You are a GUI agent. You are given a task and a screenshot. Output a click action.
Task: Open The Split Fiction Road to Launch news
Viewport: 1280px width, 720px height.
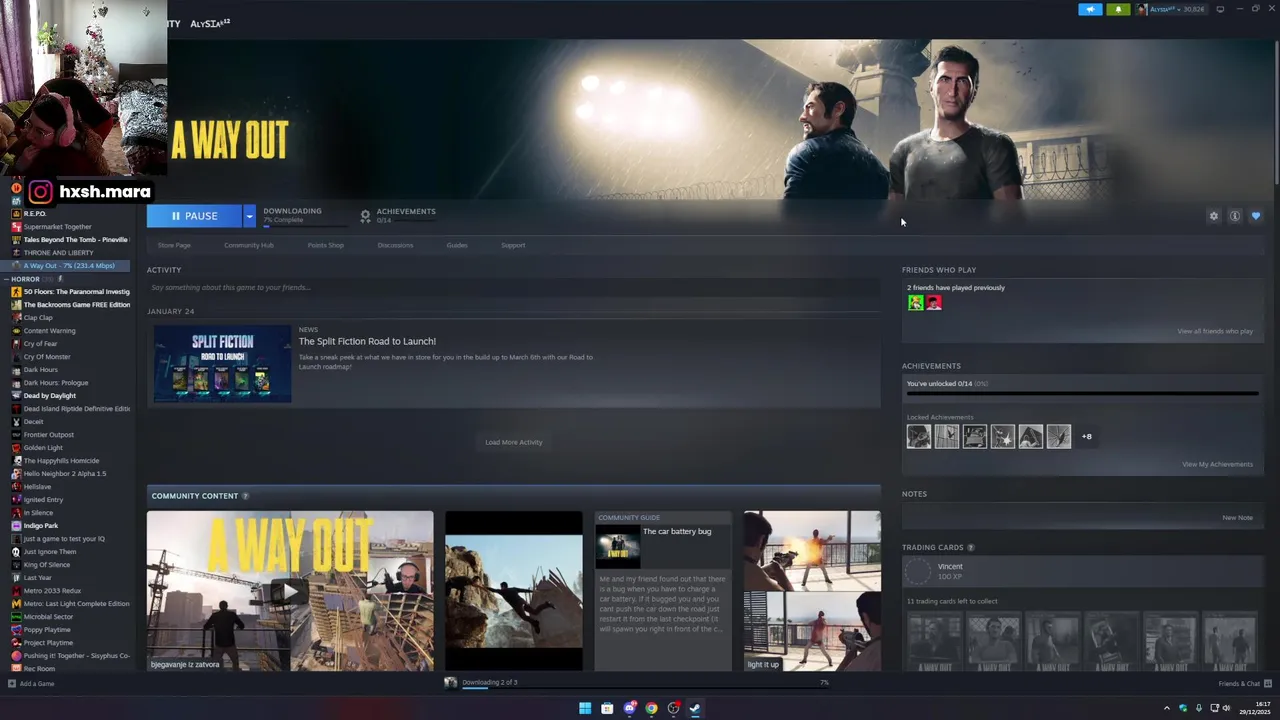pyautogui.click(x=367, y=341)
